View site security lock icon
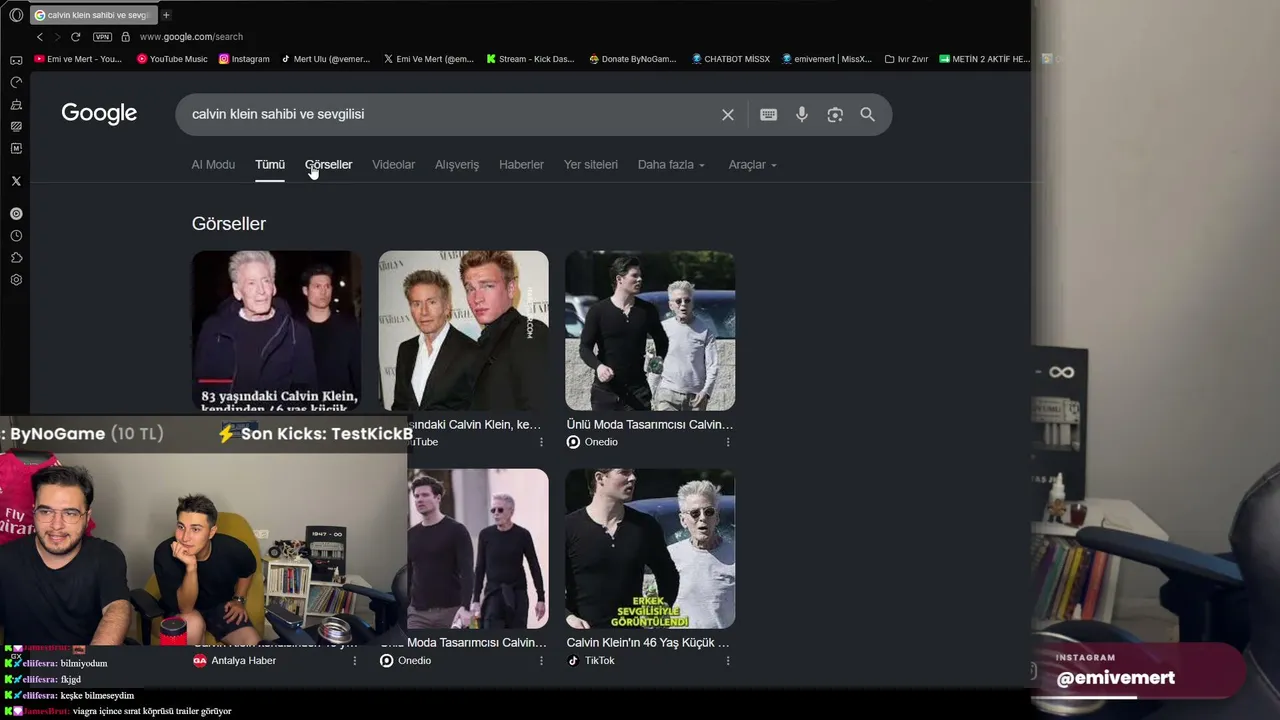 point(125,37)
